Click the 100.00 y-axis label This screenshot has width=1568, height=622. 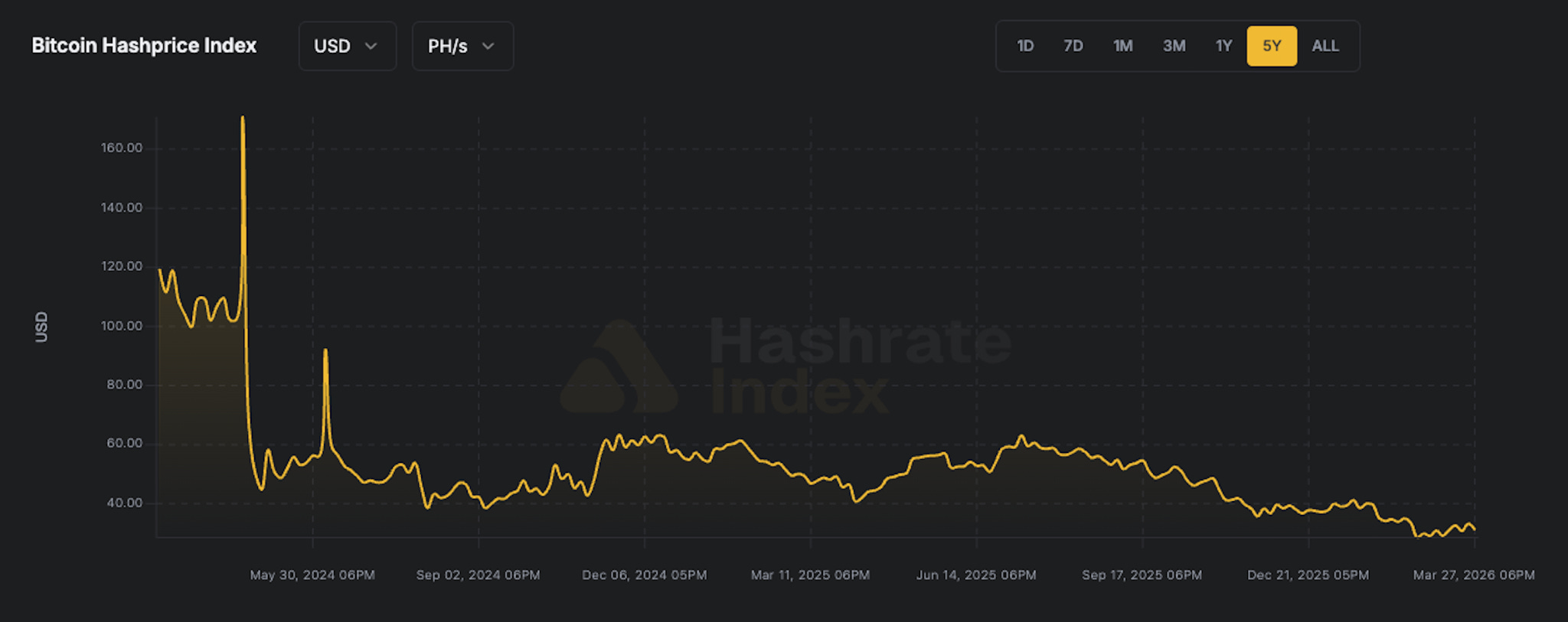122,326
